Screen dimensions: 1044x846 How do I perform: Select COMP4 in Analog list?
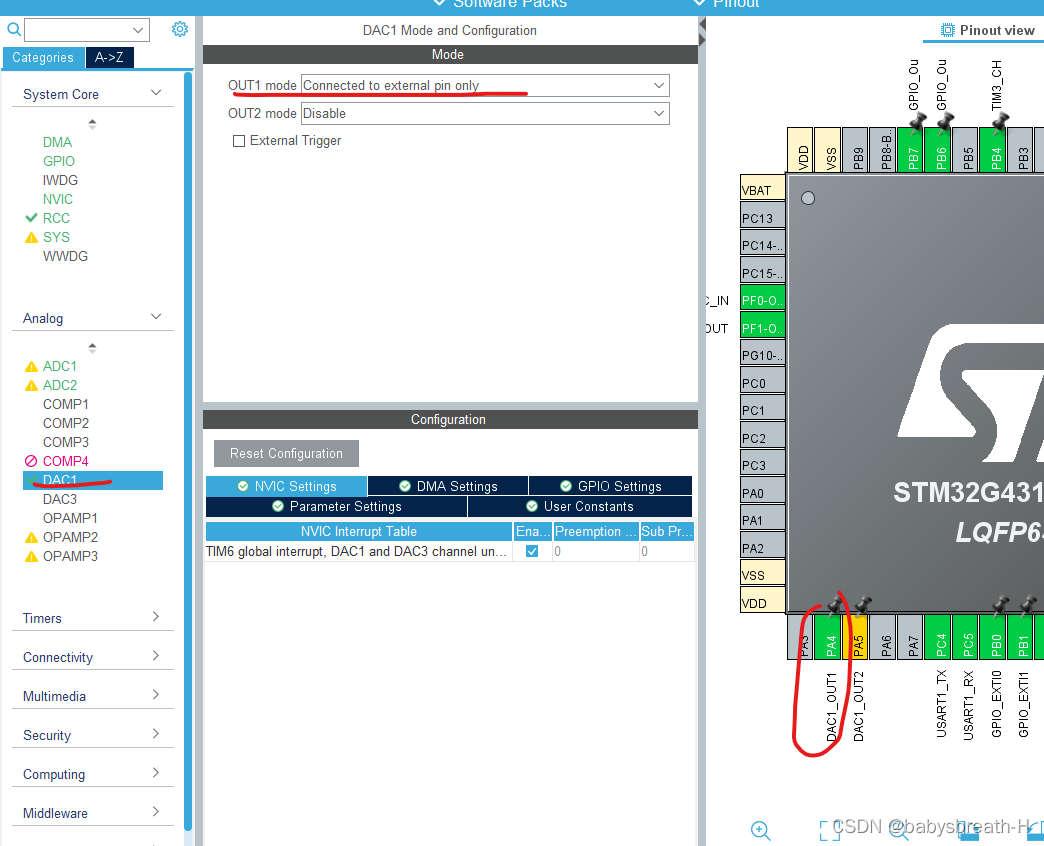pos(66,461)
